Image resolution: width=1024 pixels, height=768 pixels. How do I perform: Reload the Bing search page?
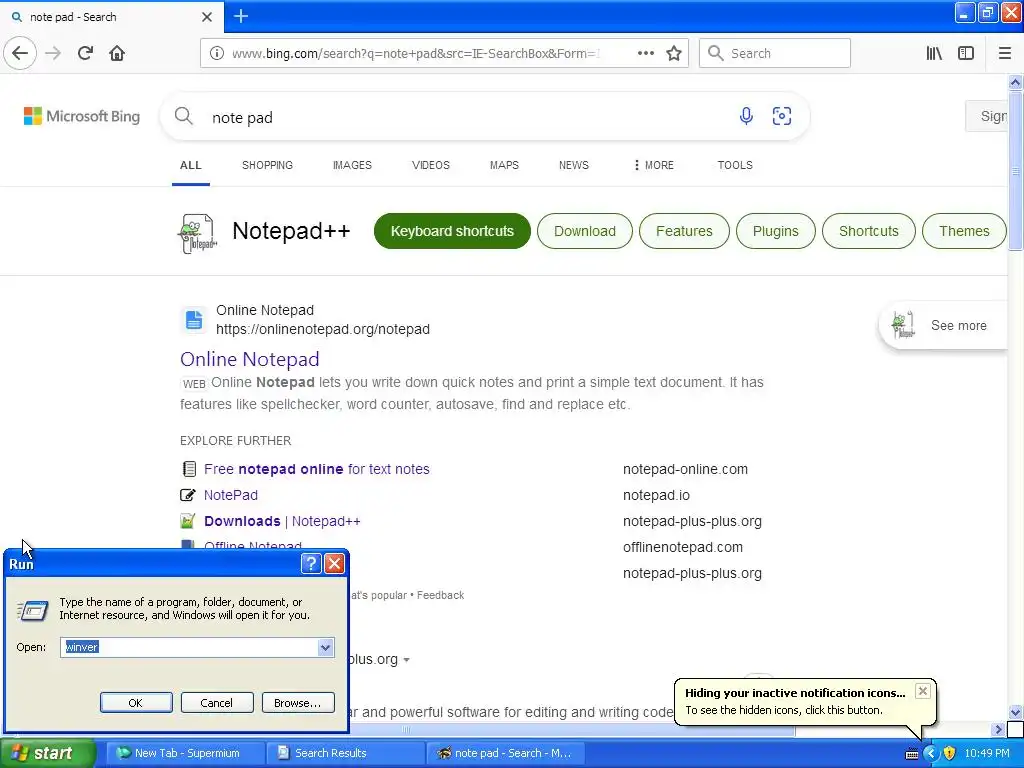coord(85,53)
